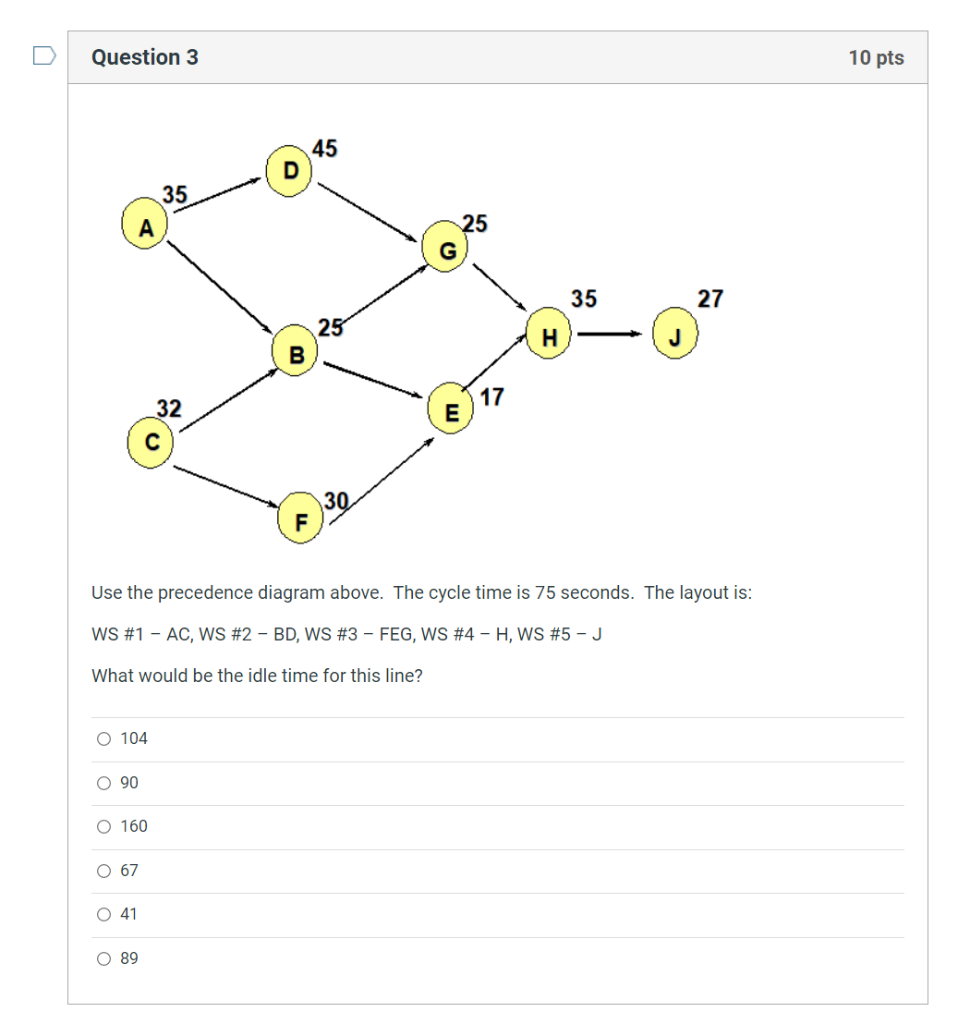Click the node labeled J in the diagram
Screen dimensions: 958x1024
point(676,336)
